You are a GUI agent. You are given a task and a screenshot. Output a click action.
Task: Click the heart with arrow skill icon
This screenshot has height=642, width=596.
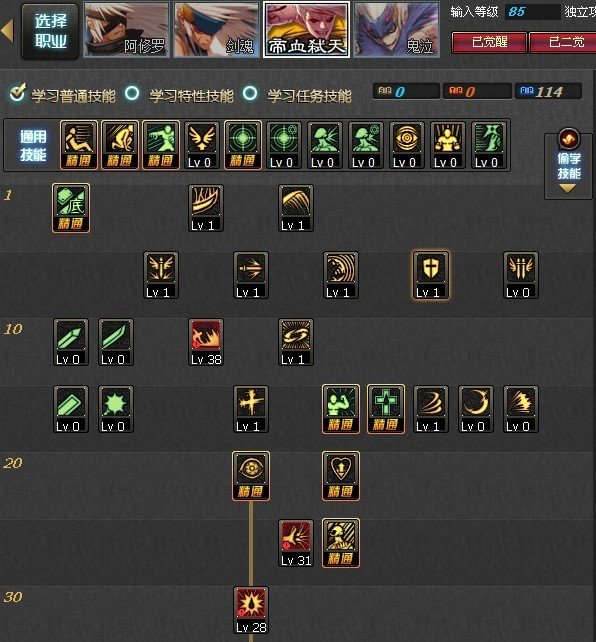[341, 476]
